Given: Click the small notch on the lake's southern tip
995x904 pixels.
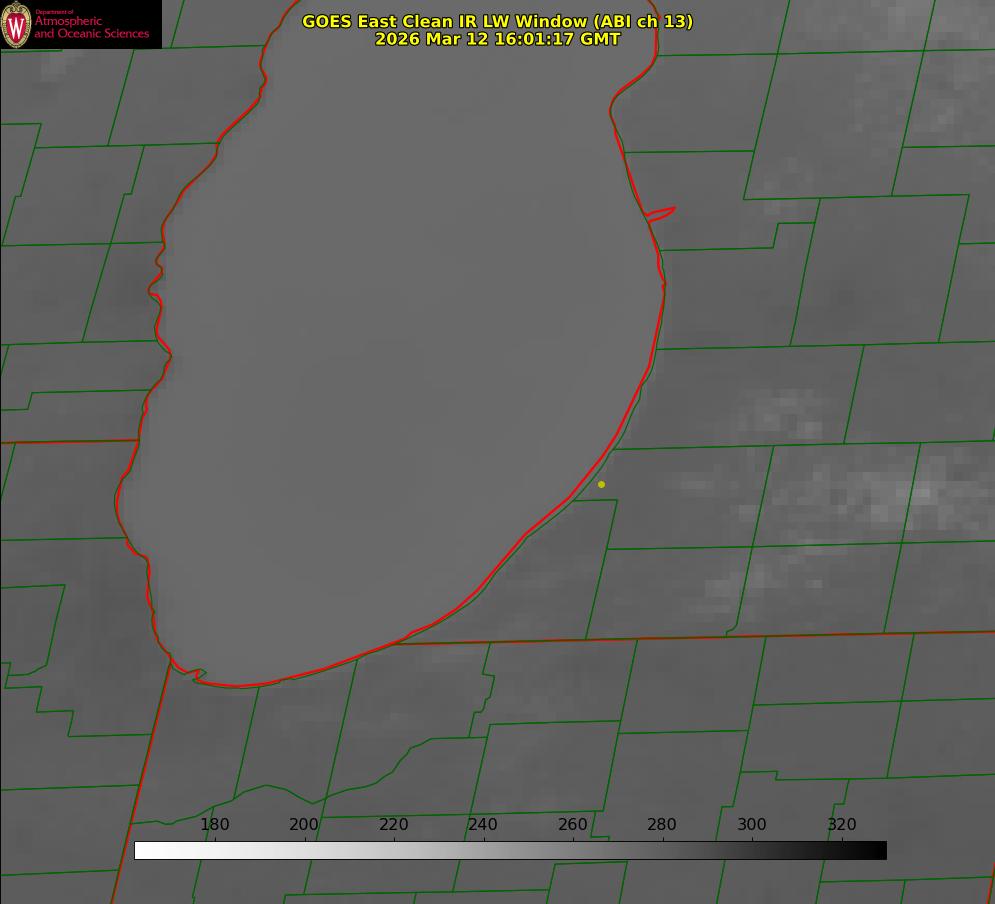Looking at the screenshot, I should point(198,676).
